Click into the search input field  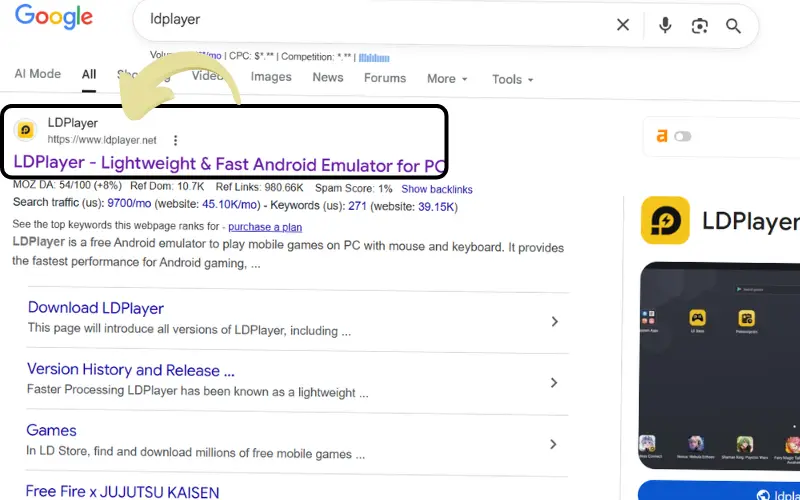pos(380,20)
